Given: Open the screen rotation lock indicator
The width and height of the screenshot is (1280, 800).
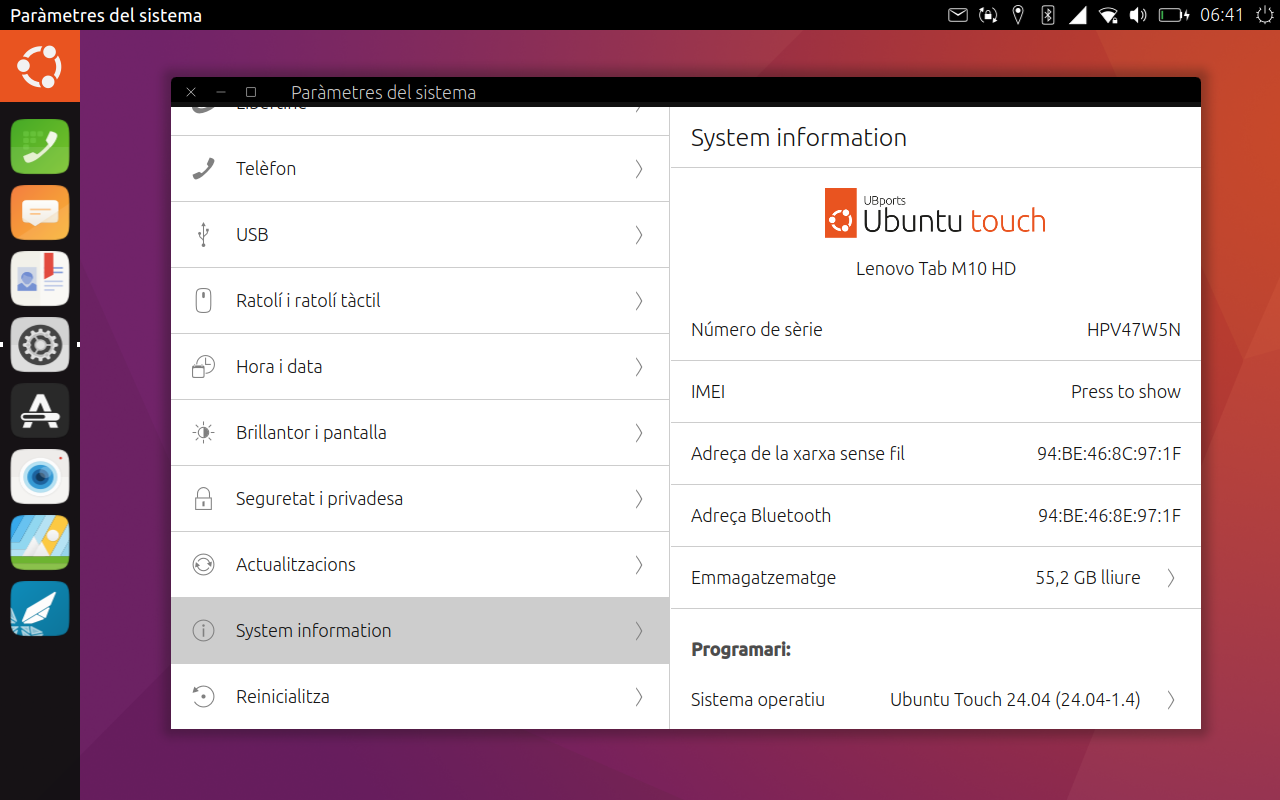Looking at the screenshot, I should tap(988, 15).
